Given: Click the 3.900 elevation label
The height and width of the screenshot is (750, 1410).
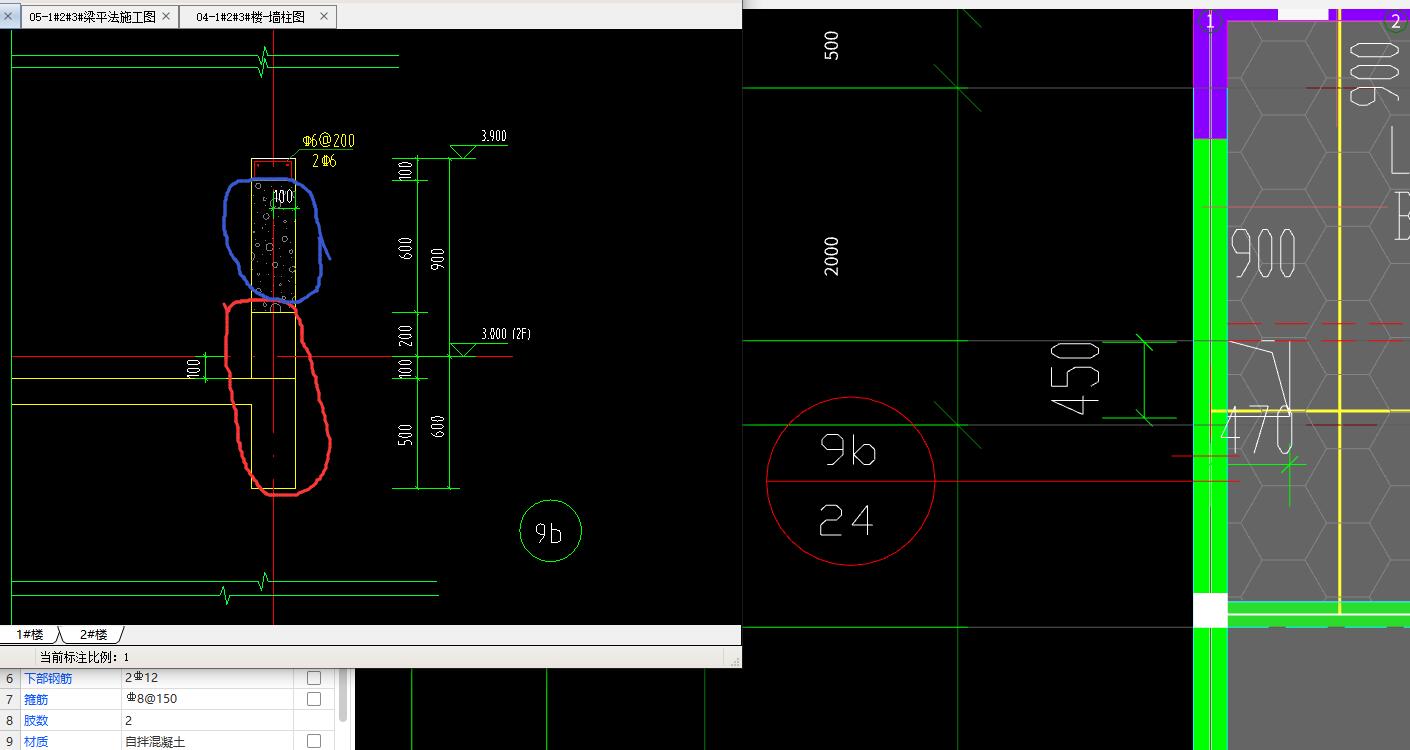Looking at the screenshot, I should pyautogui.click(x=493, y=136).
